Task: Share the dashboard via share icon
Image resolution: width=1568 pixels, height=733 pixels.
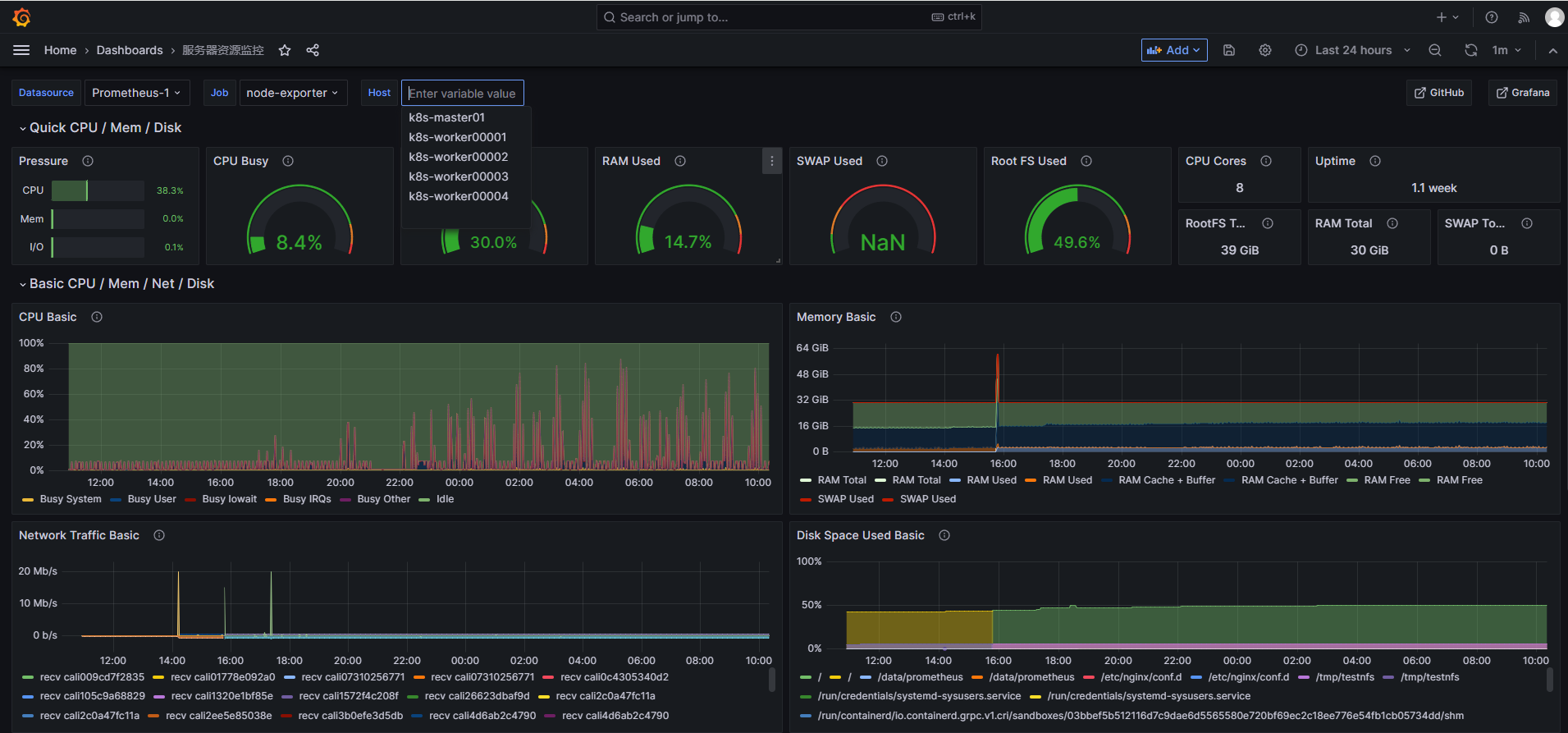Action: point(313,50)
